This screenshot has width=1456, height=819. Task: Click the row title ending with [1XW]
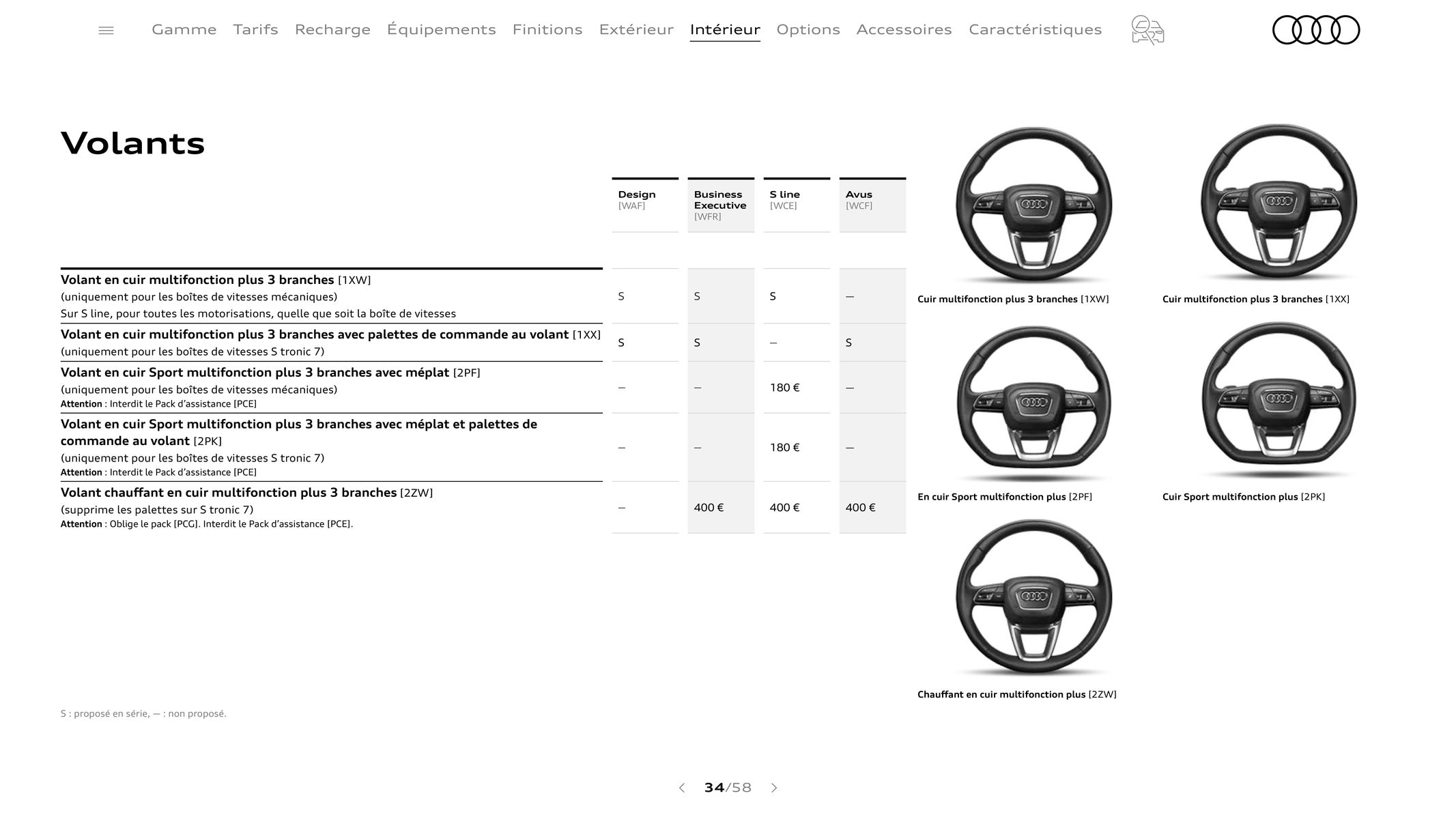click(216, 280)
